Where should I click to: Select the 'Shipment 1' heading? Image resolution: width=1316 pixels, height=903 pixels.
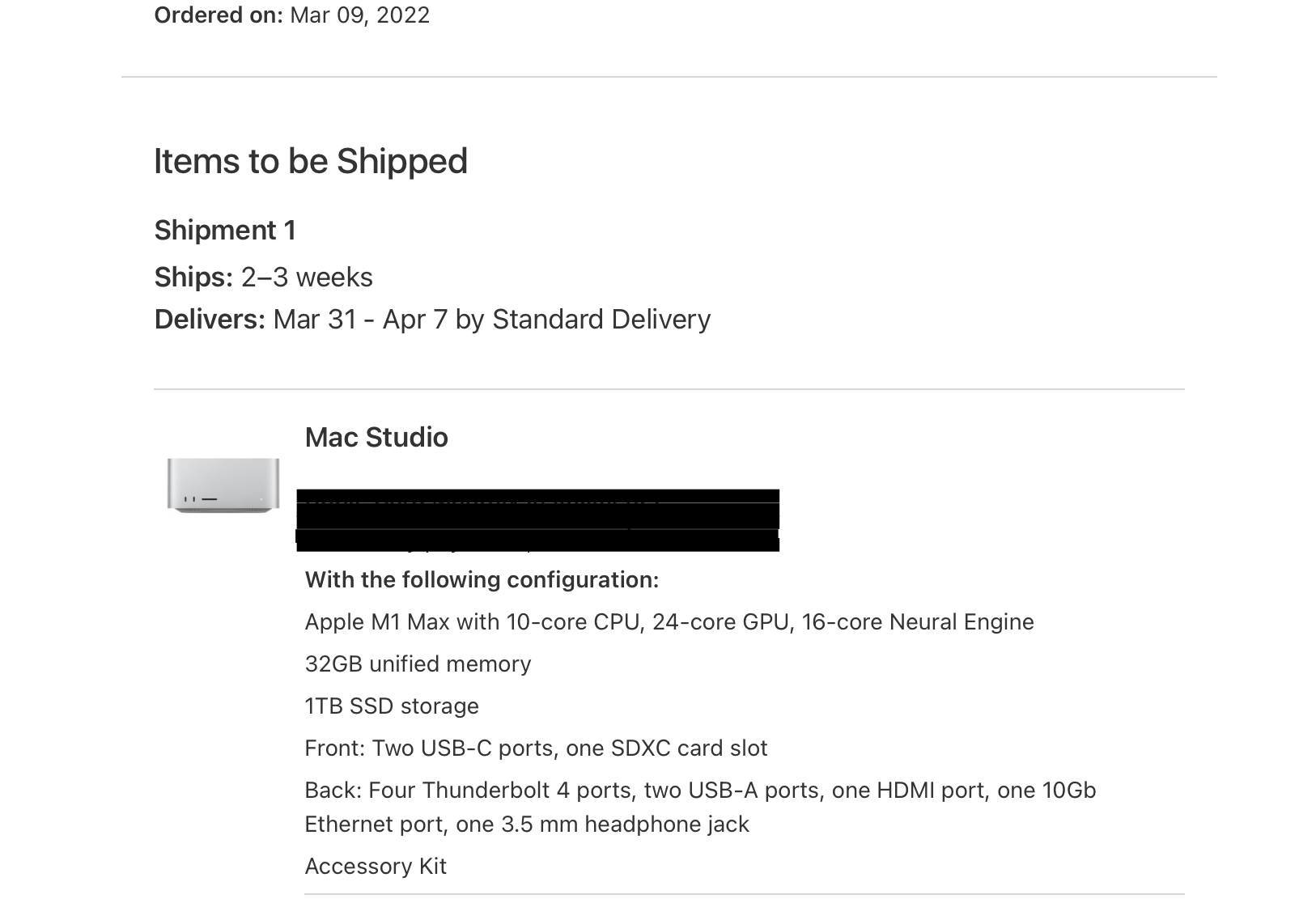point(225,231)
